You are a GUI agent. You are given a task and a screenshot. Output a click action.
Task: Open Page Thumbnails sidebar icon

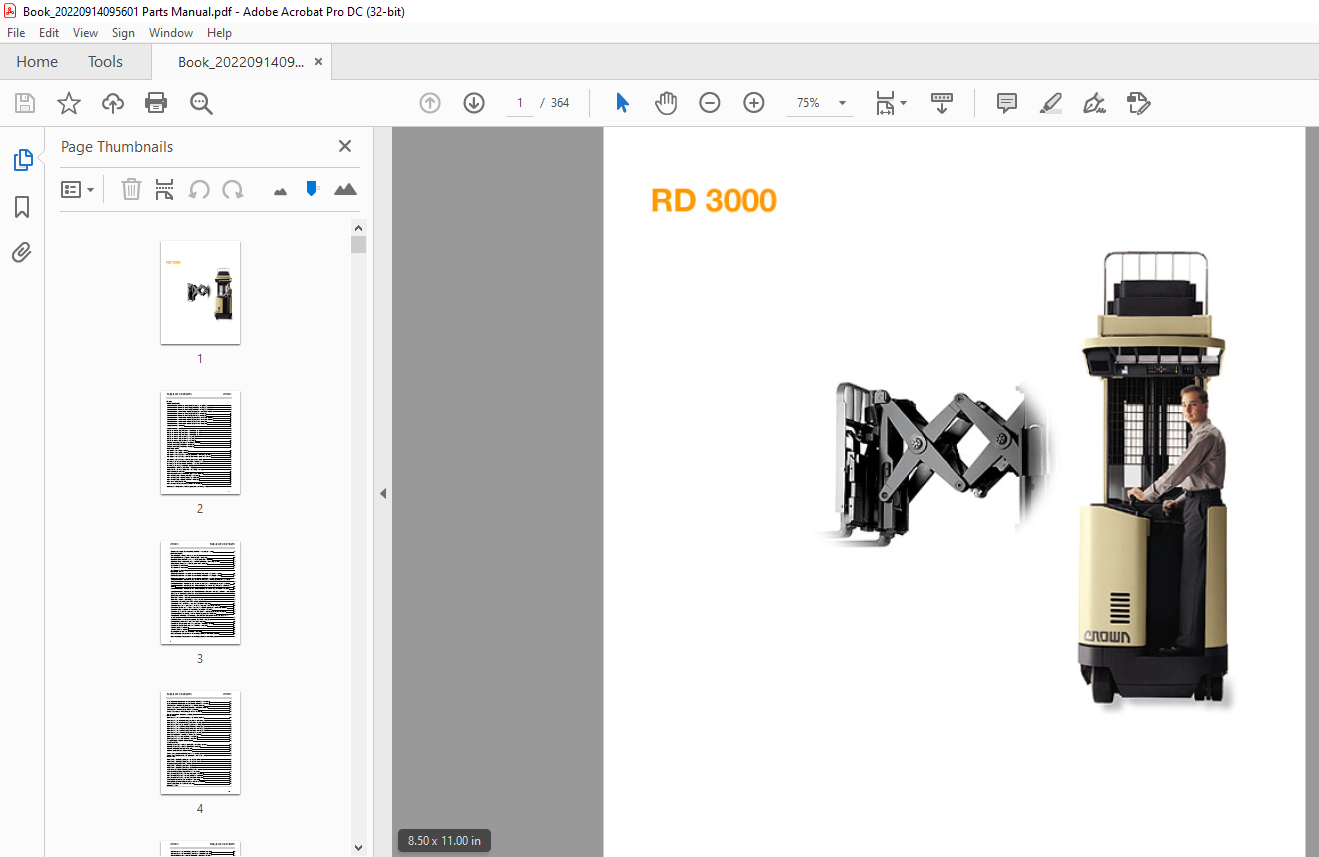(22, 159)
